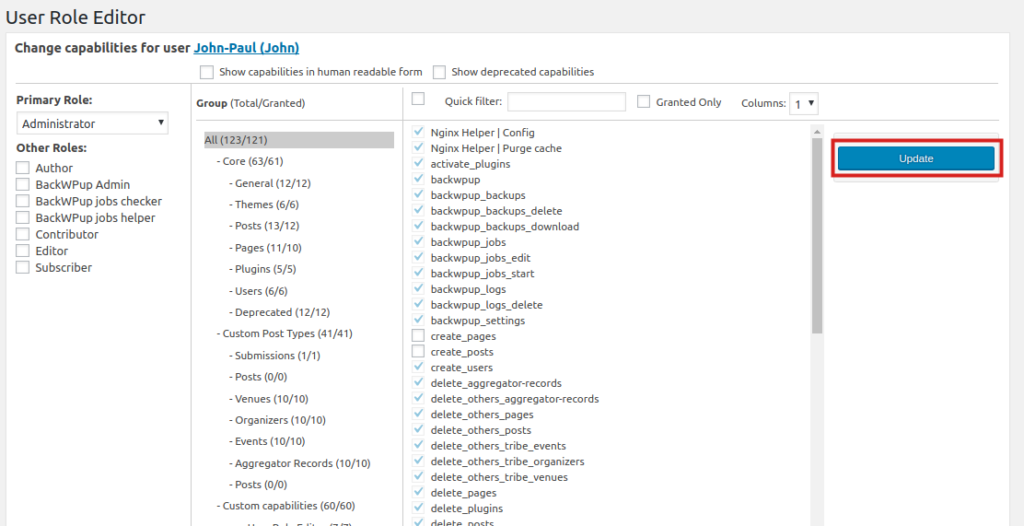Image resolution: width=1024 pixels, height=526 pixels.
Task: Enable Show capabilities in human readable form
Action: point(207,72)
